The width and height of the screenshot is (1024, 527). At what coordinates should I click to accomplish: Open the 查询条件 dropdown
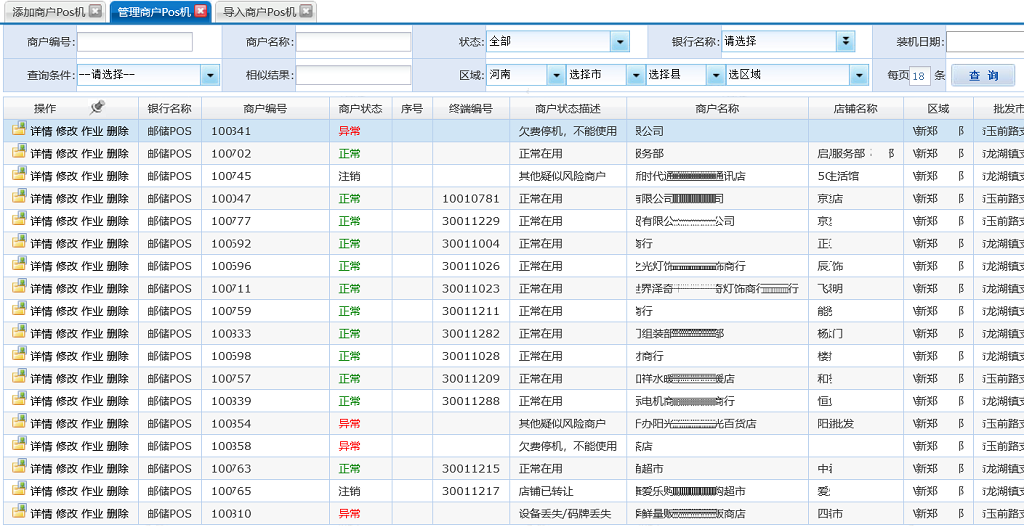210,75
